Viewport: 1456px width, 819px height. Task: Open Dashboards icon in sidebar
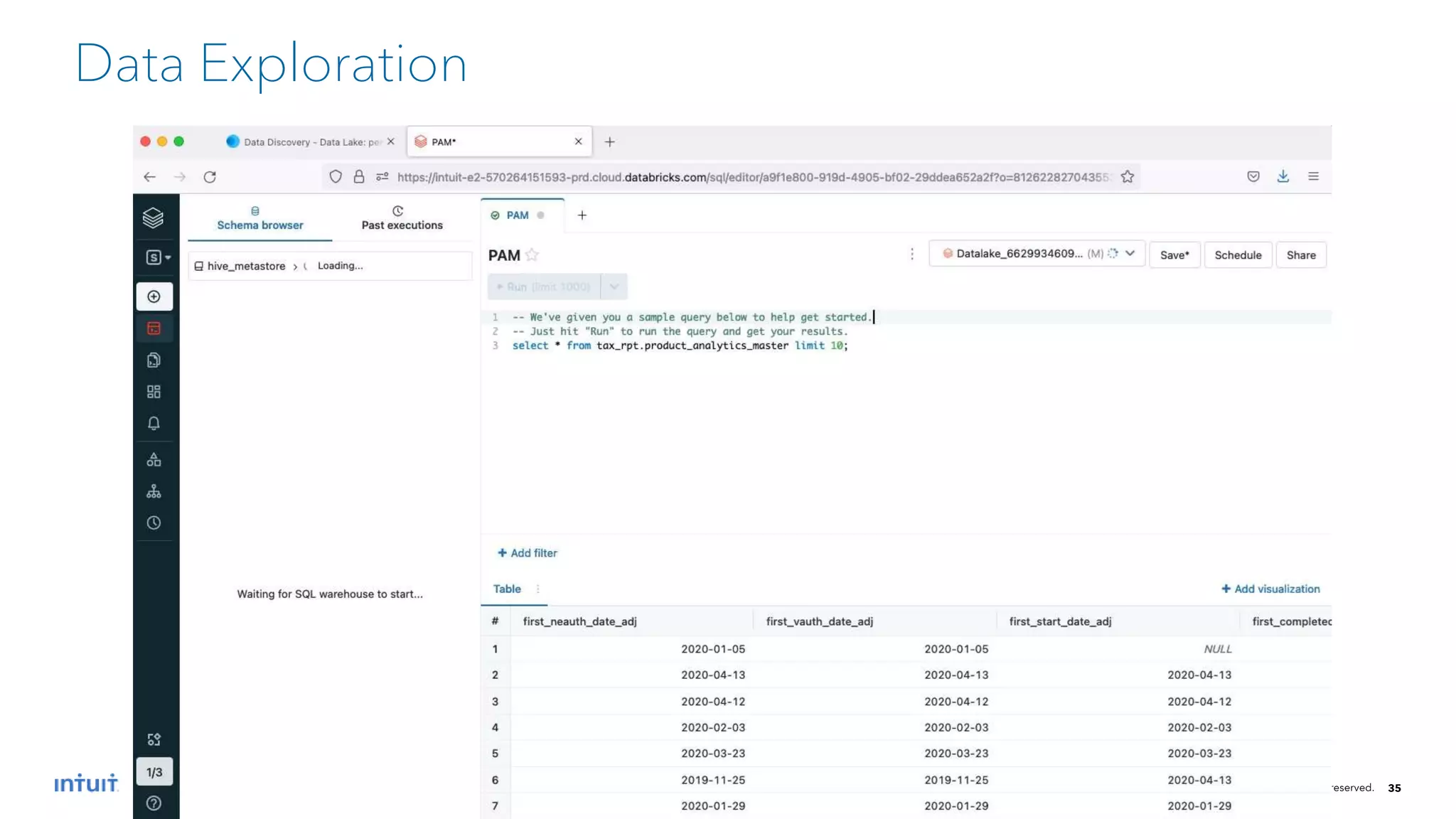pyautogui.click(x=154, y=392)
